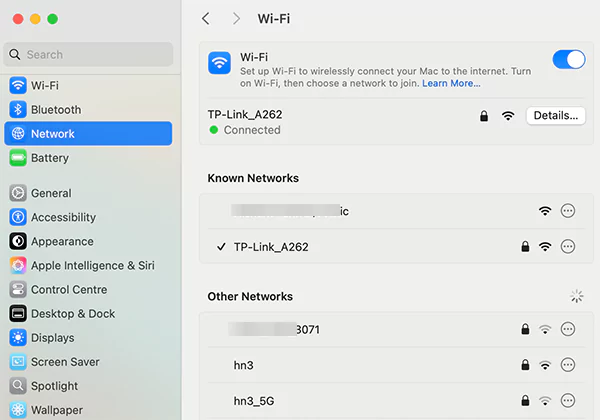Join the hn3 network
Viewport: 600px width, 420px height.
pos(396,365)
